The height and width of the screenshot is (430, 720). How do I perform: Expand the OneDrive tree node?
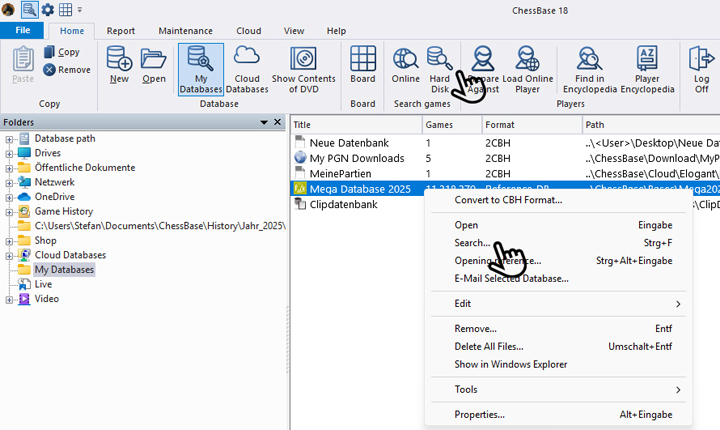tap(9, 198)
